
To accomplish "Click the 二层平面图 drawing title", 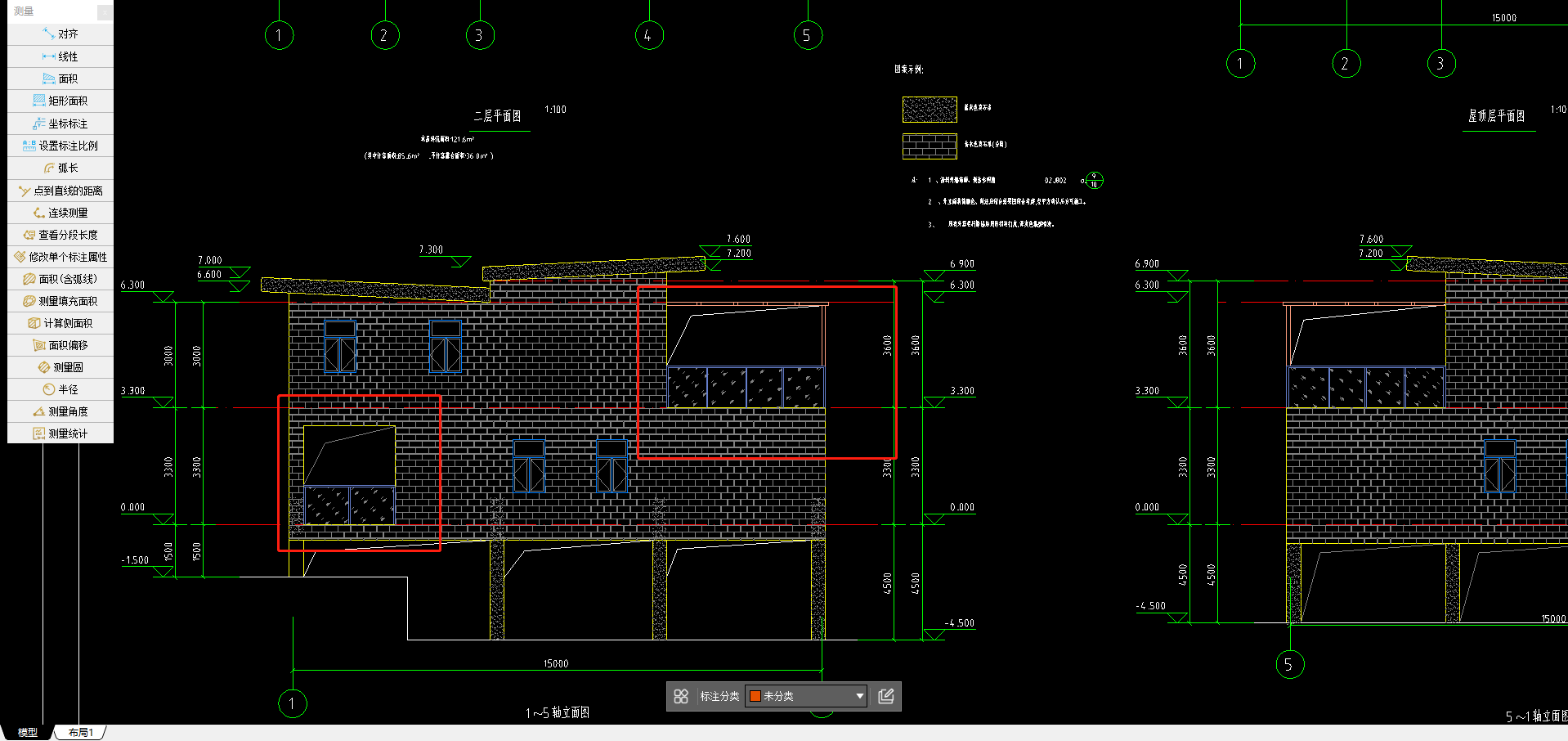I will pos(497,116).
